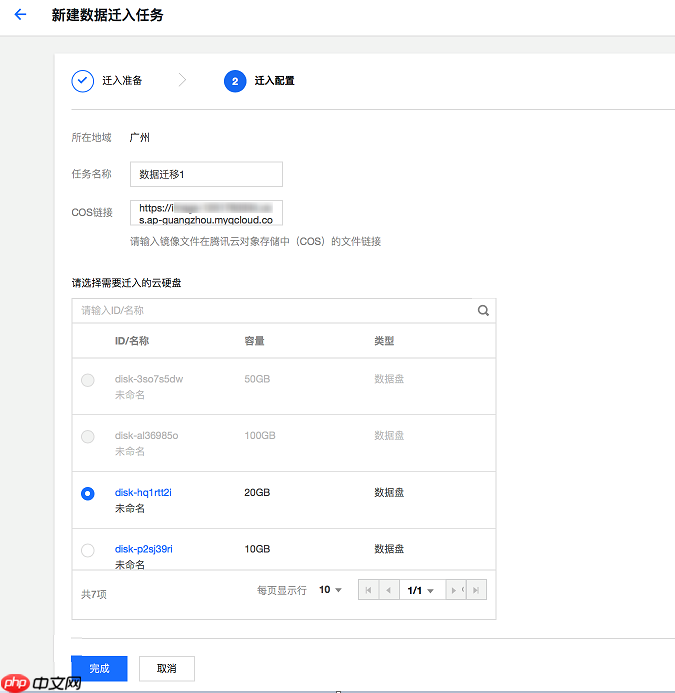Jump to first page of disk list
Screen dimensions: 675x693
click(x=369, y=590)
